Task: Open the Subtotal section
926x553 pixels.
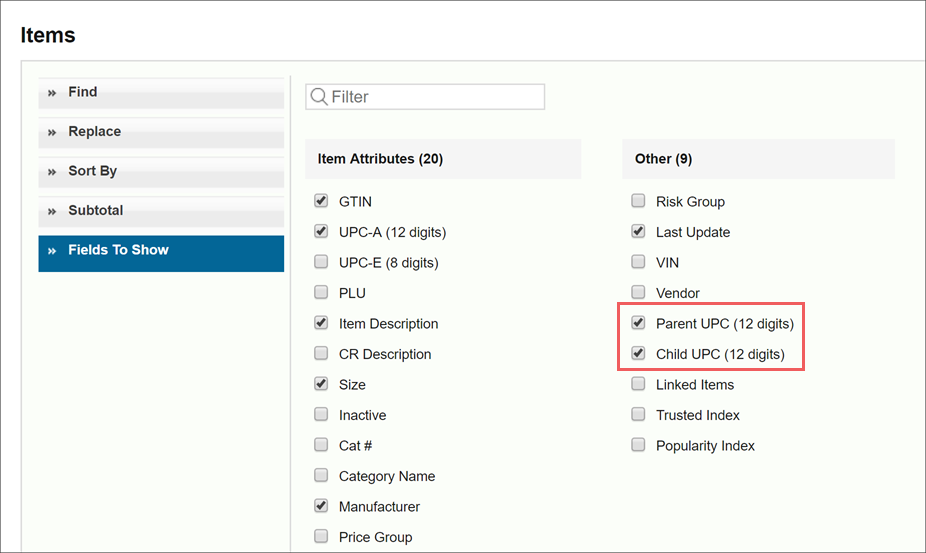Action: 161,212
